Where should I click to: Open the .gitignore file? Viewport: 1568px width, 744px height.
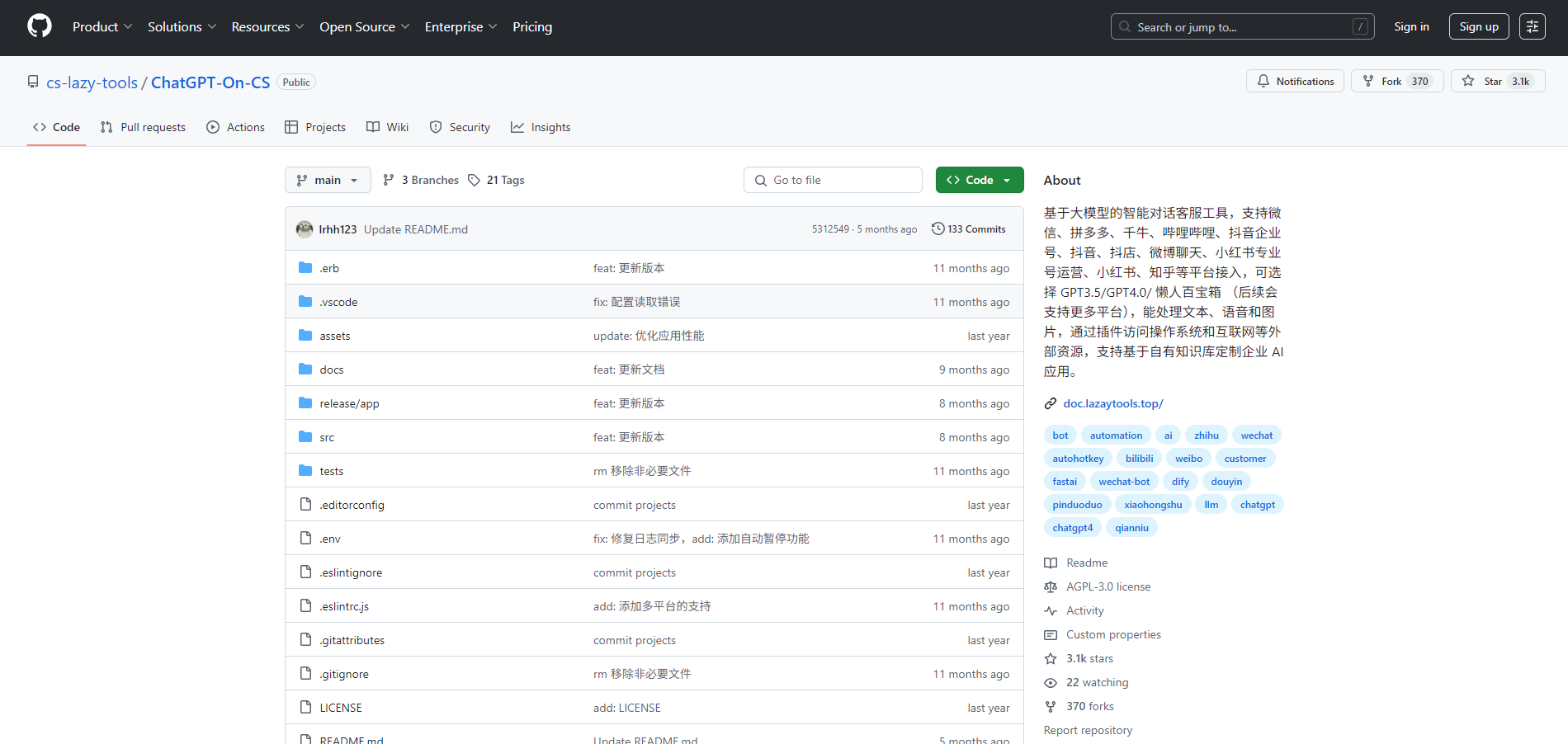344,674
